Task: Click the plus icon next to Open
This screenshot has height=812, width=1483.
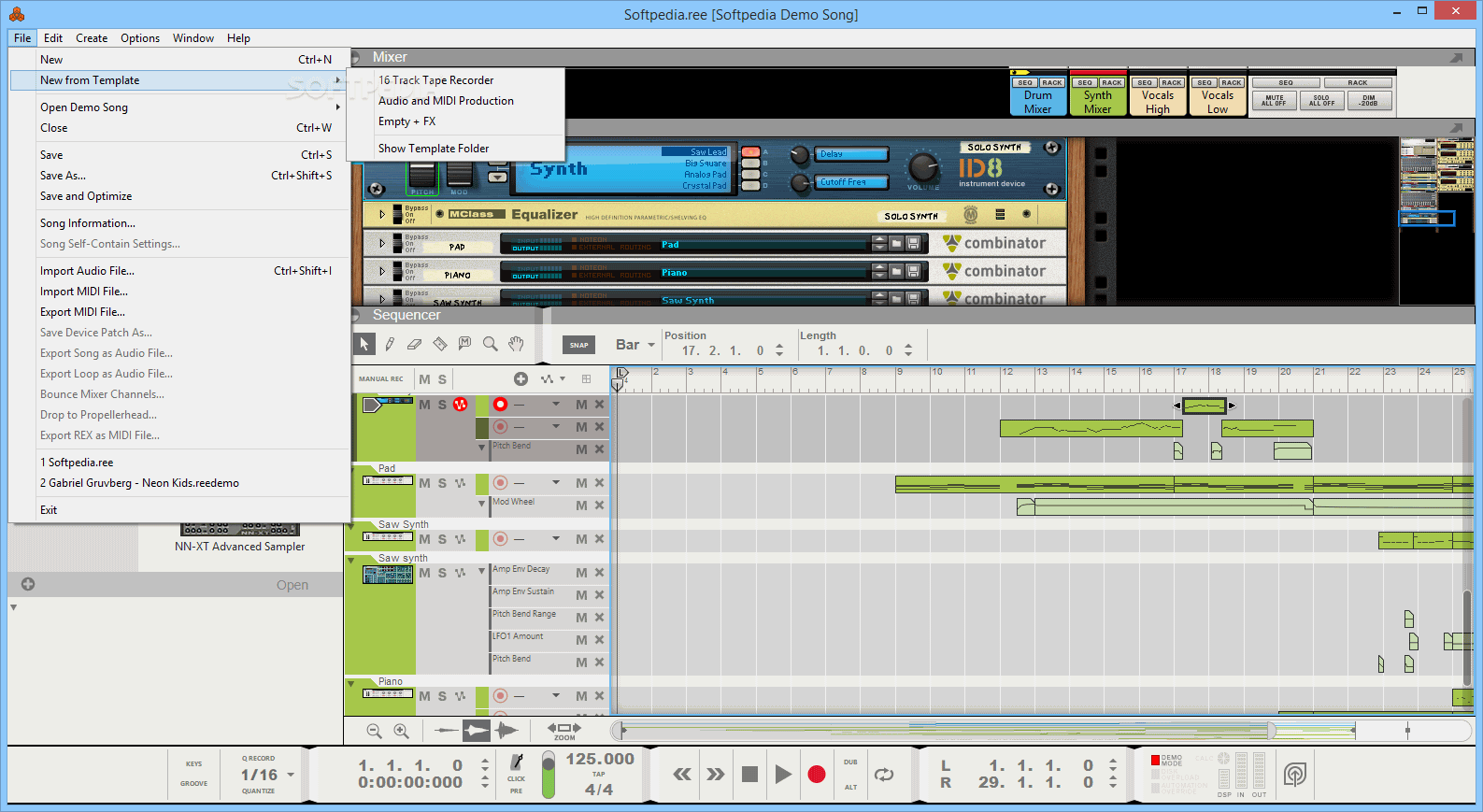Action: 28,584
